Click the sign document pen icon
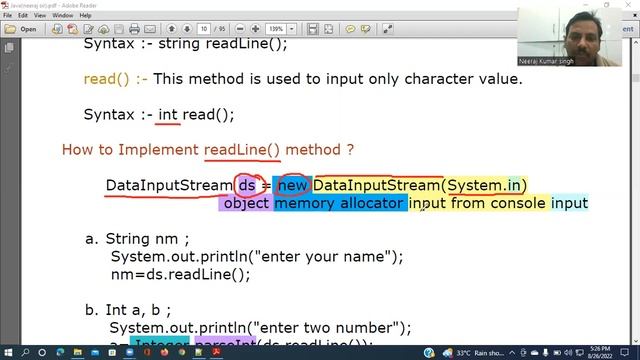This screenshot has height=360, width=640. coord(88,29)
